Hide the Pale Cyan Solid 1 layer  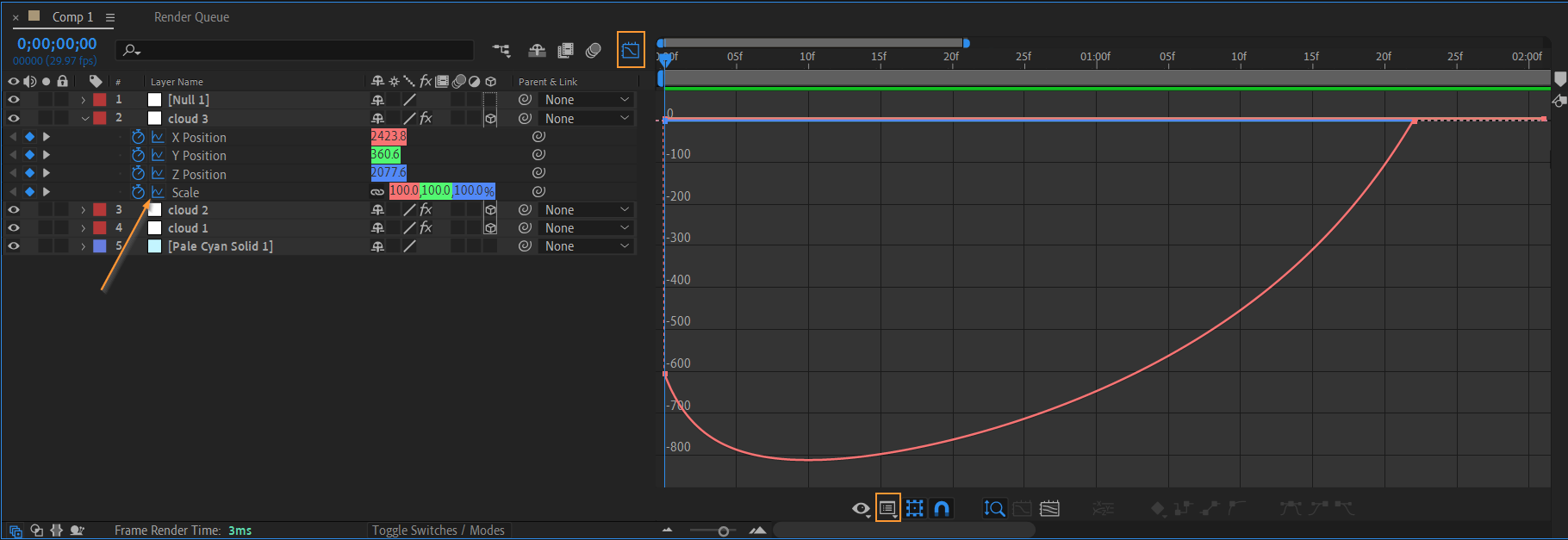[x=14, y=245]
